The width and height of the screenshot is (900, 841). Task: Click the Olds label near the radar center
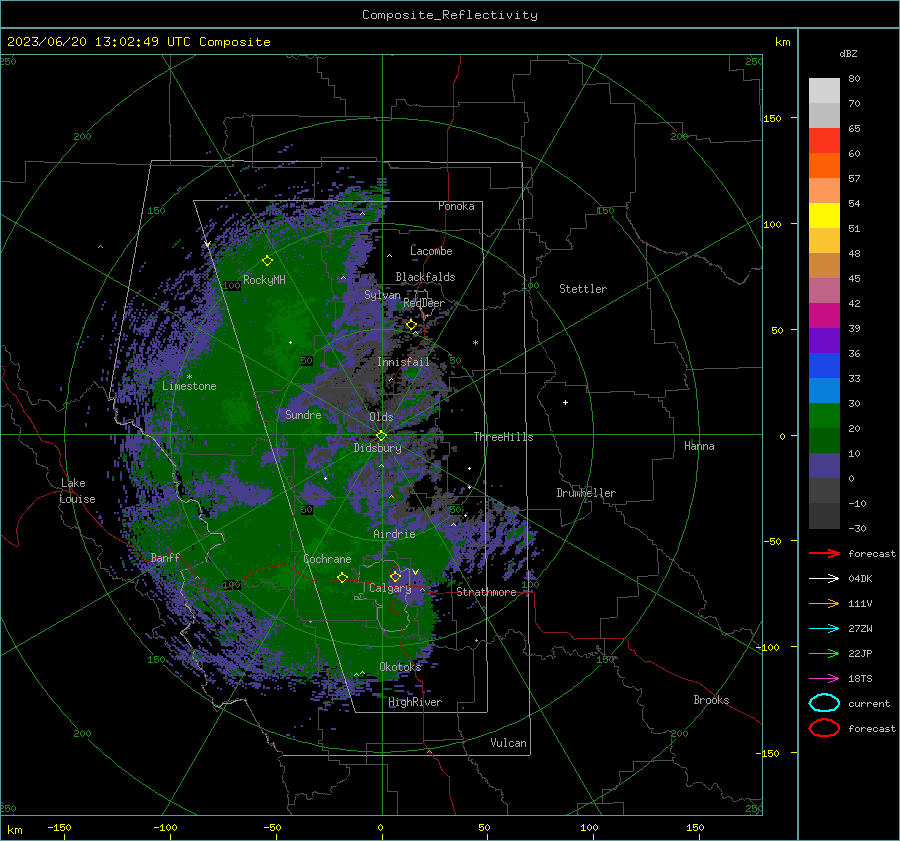(x=381, y=417)
